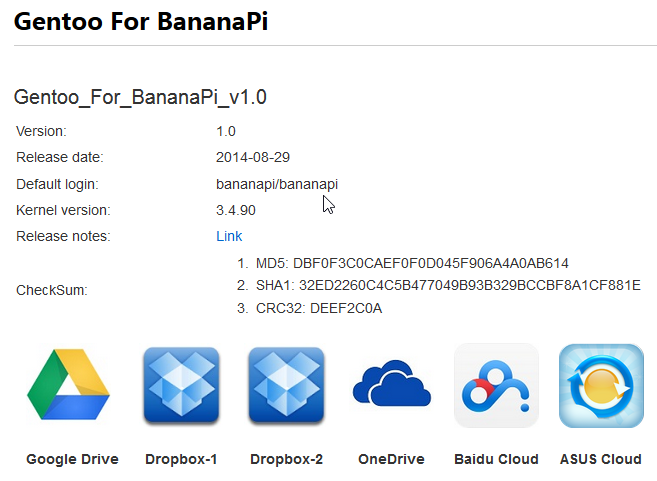Viewport: 657px width, 481px height.
Task: Click the Gentoo For BananaPi page heading
Action: point(141,21)
